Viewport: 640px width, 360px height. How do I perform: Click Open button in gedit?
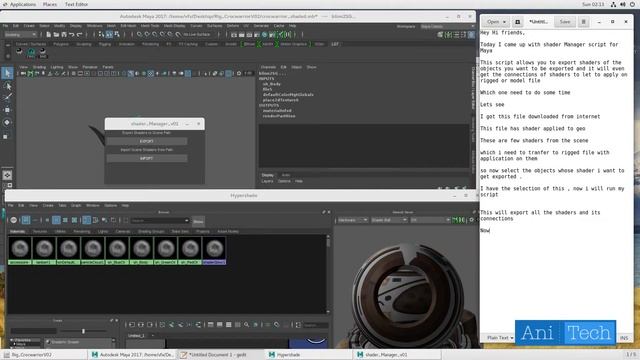(x=492, y=22)
